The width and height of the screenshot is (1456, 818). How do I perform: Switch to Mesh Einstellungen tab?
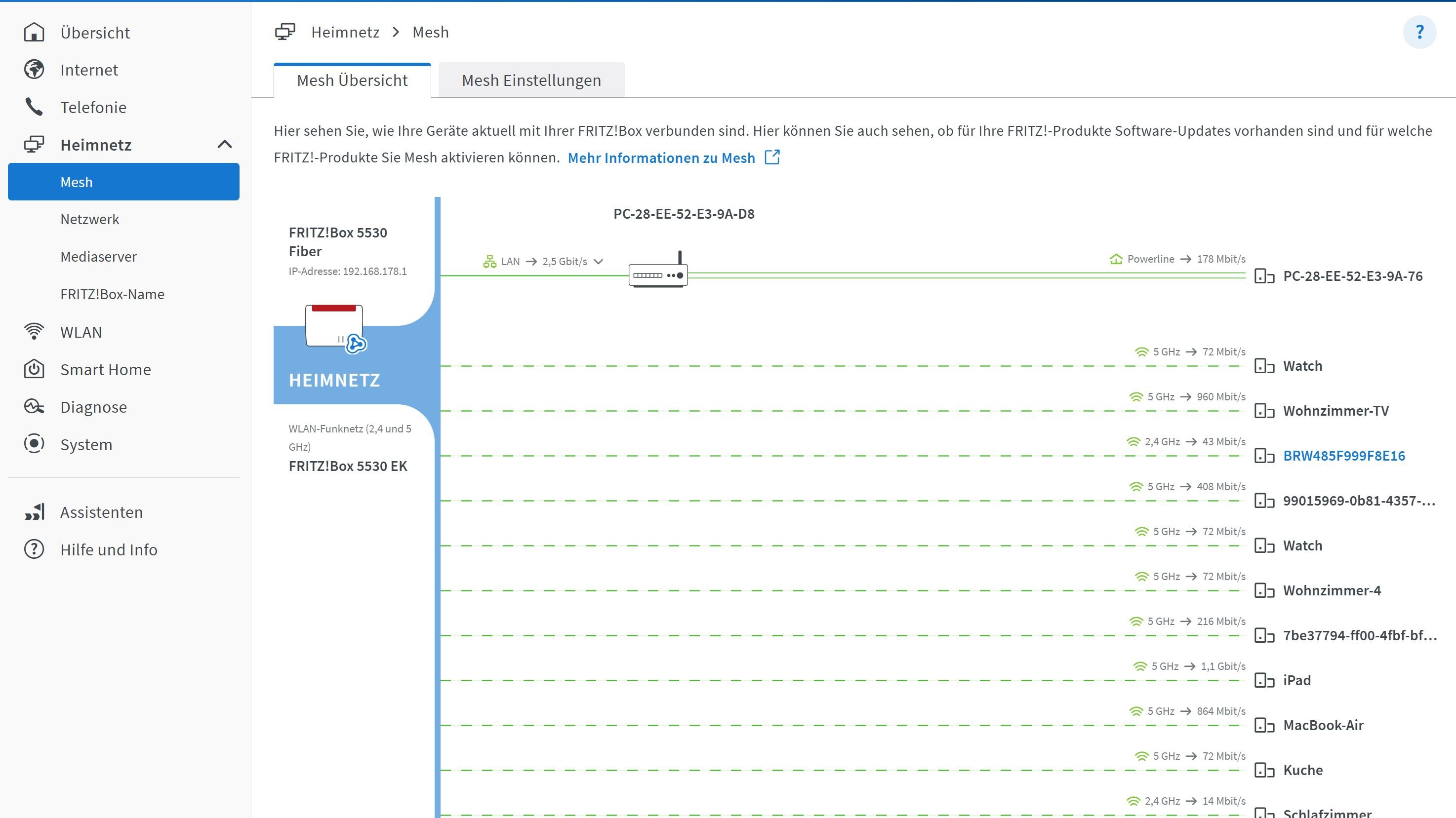tap(531, 81)
